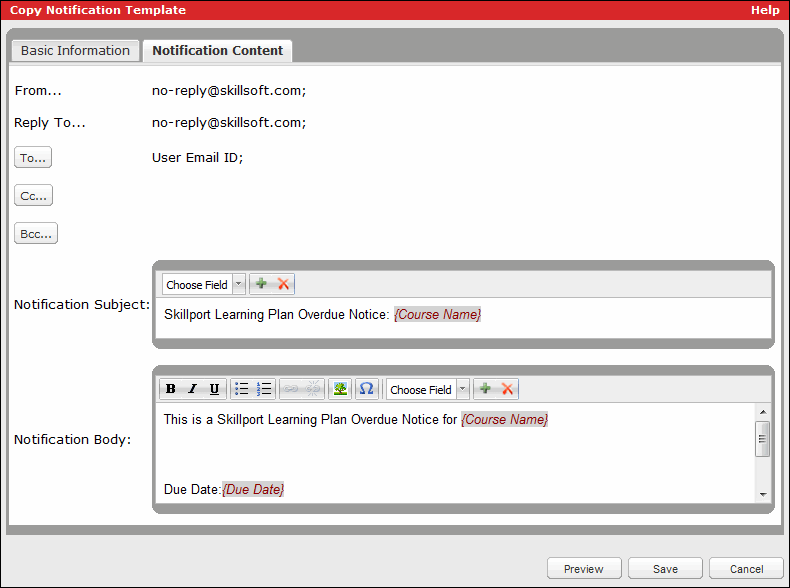Click the Reply To address value
This screenshot has height=588, width=790.
(x=229, y=122)
